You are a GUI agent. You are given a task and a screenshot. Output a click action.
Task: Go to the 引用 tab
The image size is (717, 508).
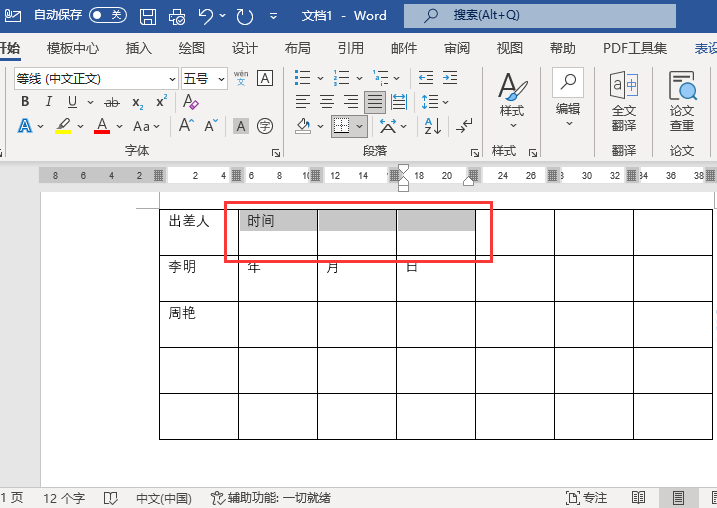[351, 48]
